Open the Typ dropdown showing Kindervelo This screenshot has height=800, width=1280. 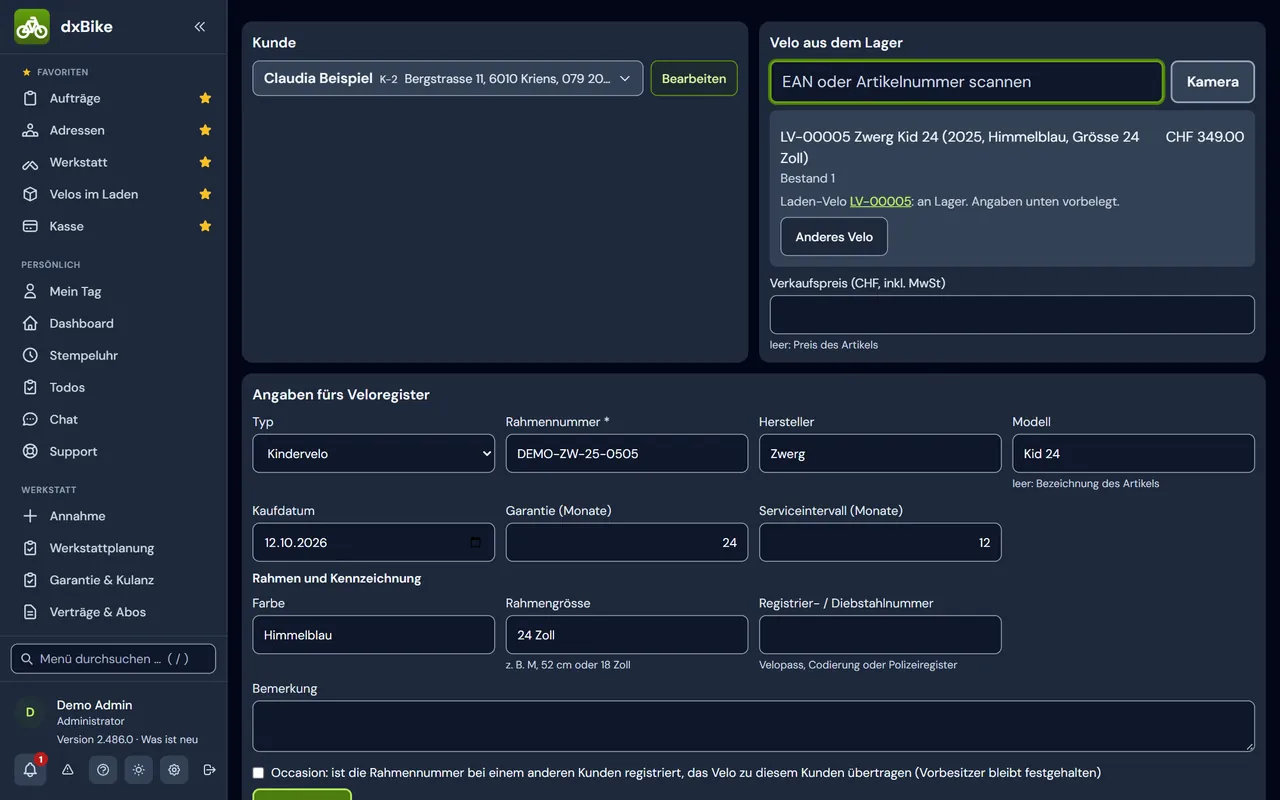click(373, 453)
